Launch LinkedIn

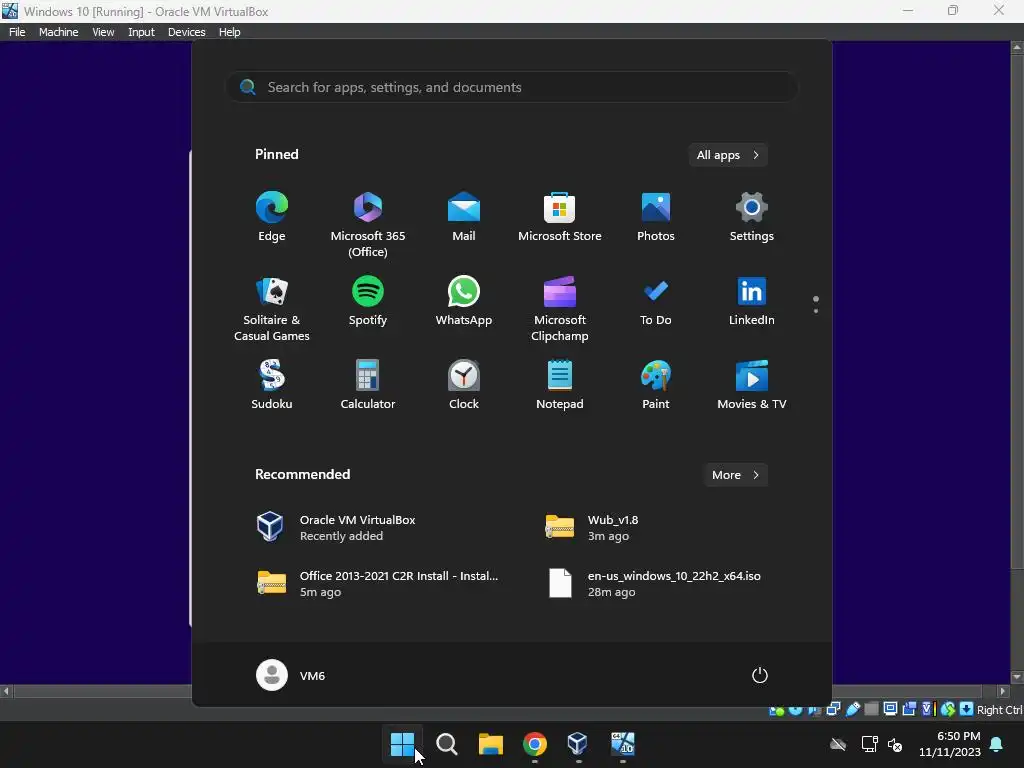tap(752, 302)
